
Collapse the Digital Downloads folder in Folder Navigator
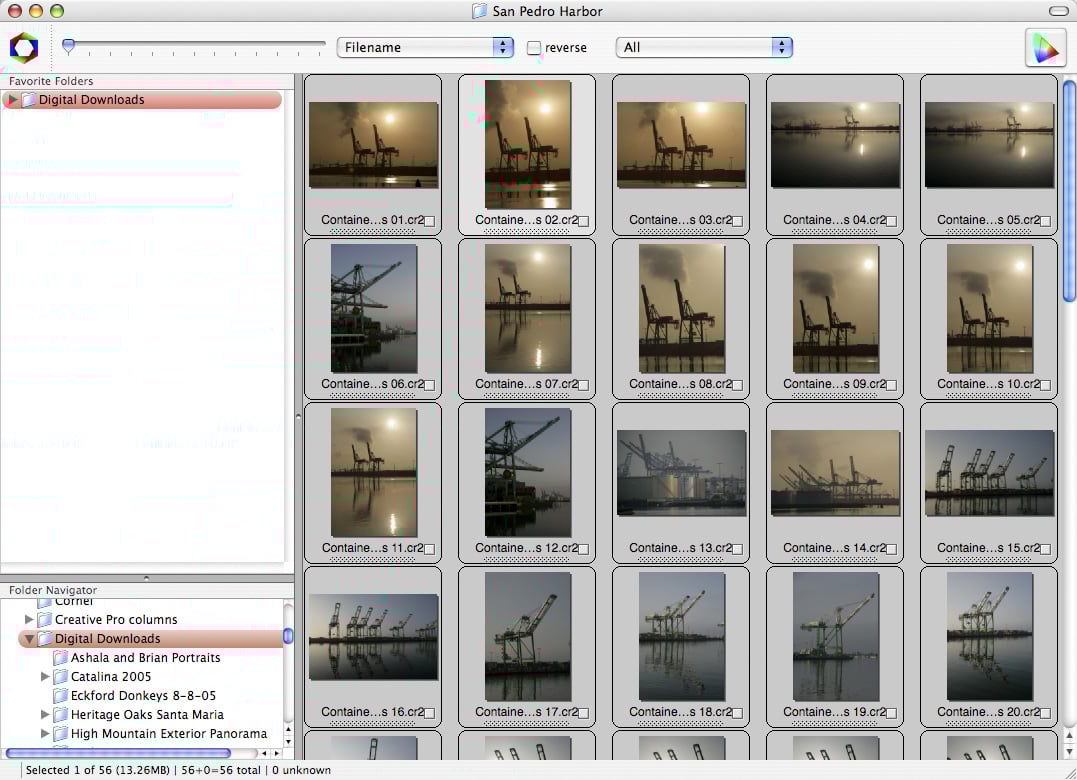pos(29,639)
